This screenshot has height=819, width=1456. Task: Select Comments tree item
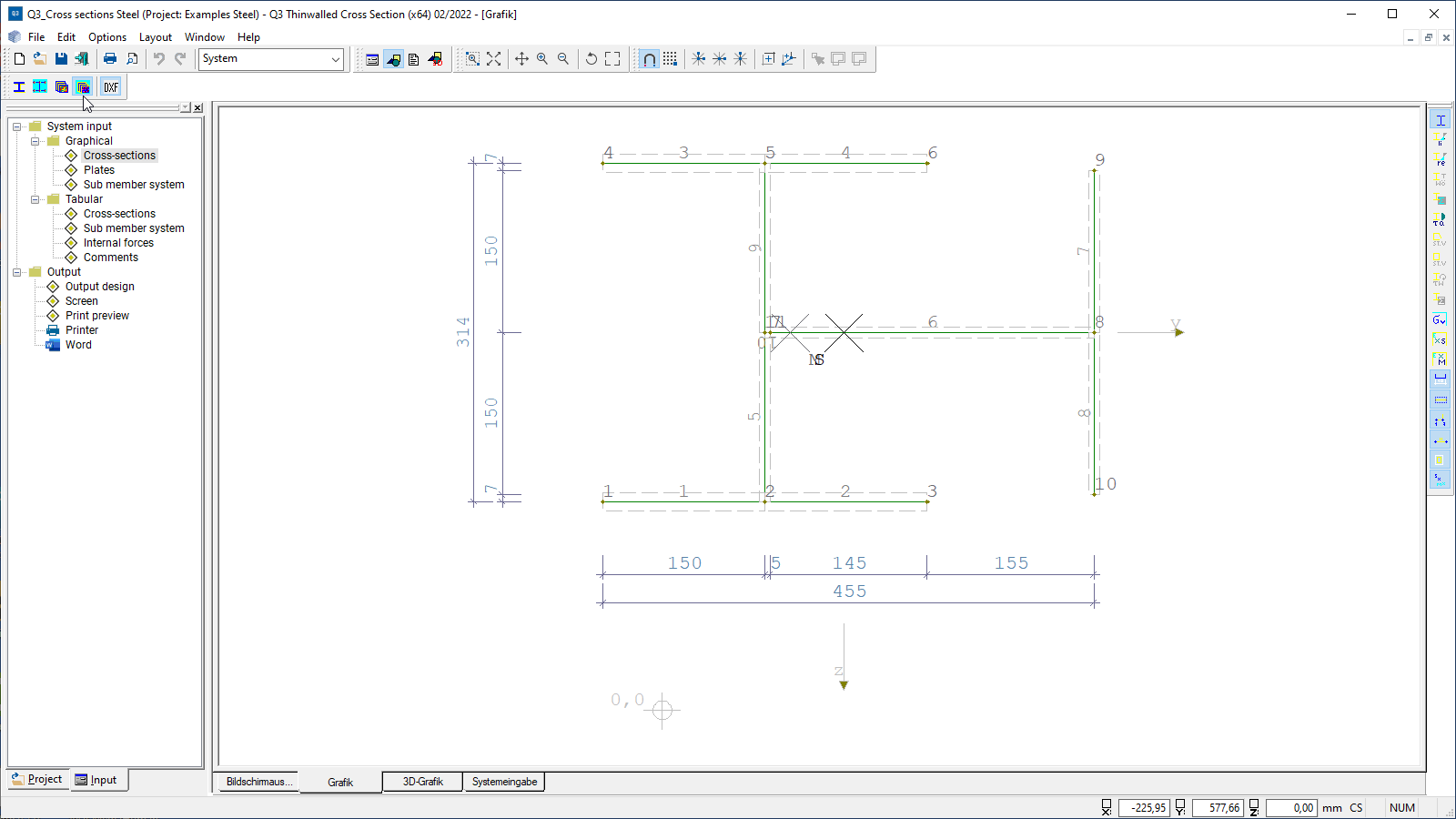111,258
